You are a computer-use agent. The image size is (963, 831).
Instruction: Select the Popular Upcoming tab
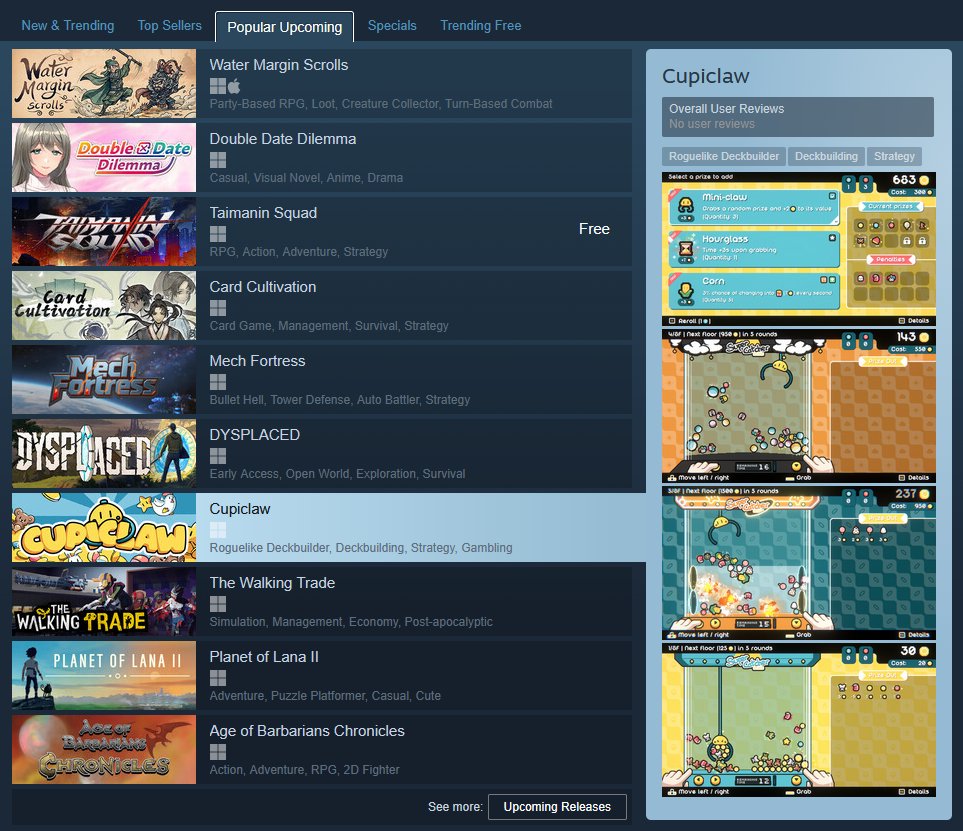pos(284,27)
